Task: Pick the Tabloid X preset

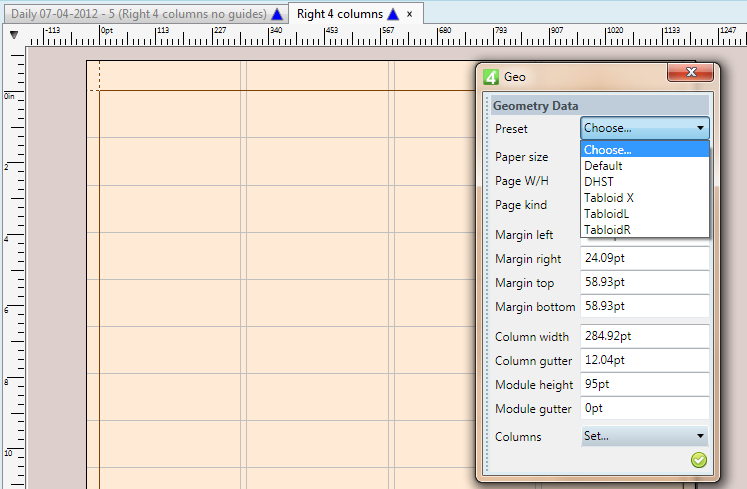Action: (645, 198)
